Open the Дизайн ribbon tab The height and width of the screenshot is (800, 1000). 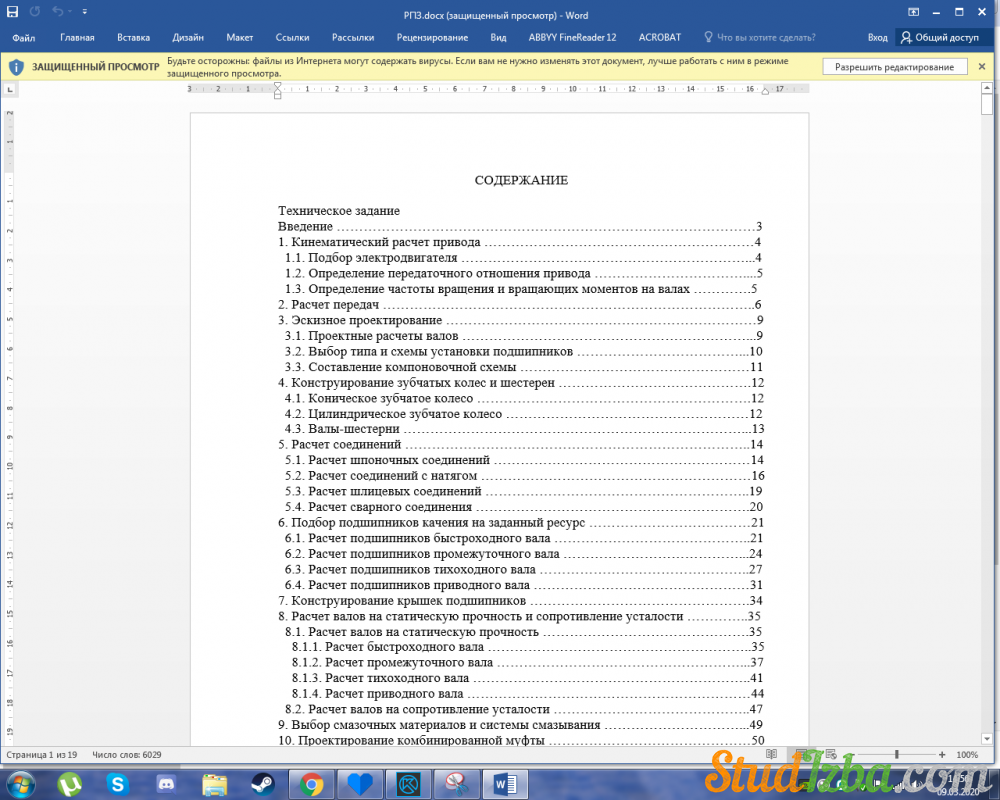188,38
